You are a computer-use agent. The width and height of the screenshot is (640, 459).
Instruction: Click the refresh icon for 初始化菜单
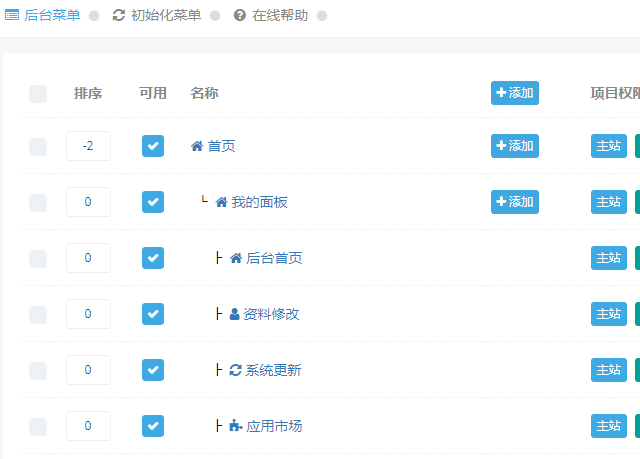tap(118, 16)
